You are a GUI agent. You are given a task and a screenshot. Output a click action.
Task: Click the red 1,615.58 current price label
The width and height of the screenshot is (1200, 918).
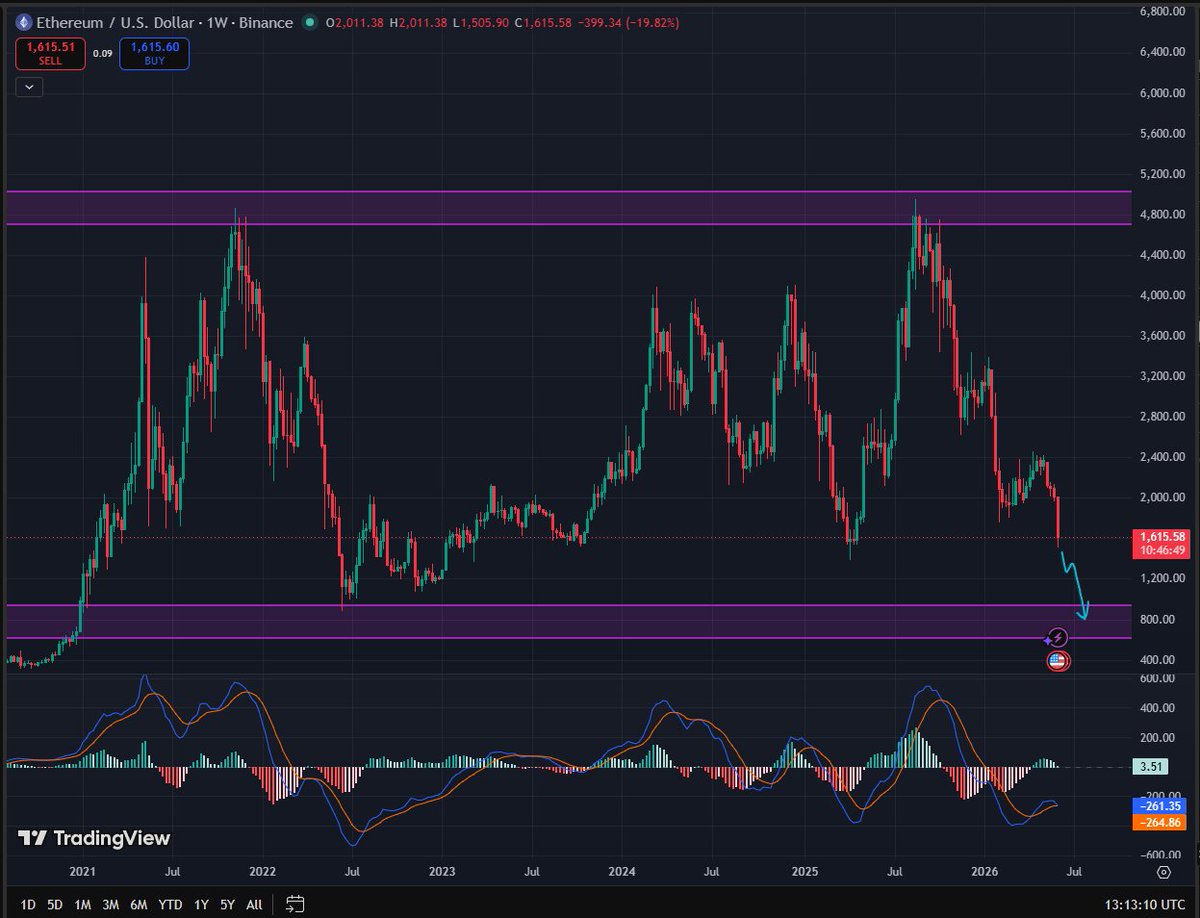[1159, 543]
